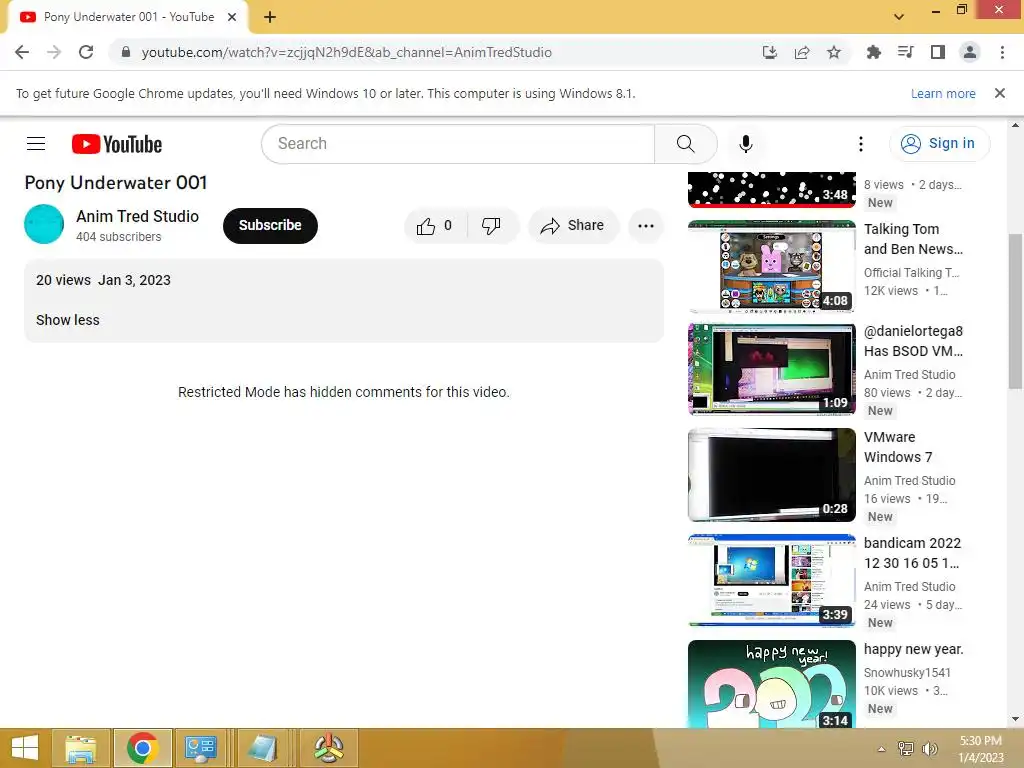The height and width of the screenshot is (768, 1024).
Task: Click the page vertical scrollbar thumb
Action: (1016, 312)
